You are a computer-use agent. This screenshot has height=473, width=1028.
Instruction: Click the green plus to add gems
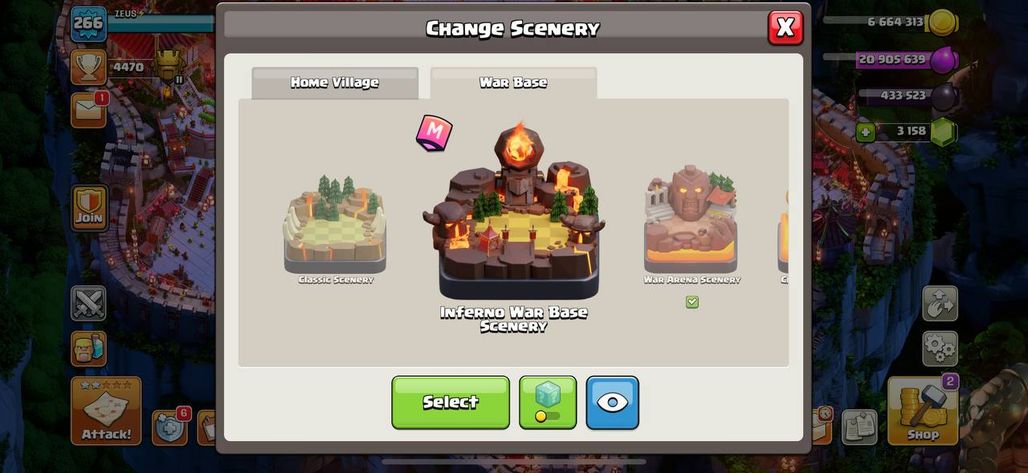click(865, 132)
